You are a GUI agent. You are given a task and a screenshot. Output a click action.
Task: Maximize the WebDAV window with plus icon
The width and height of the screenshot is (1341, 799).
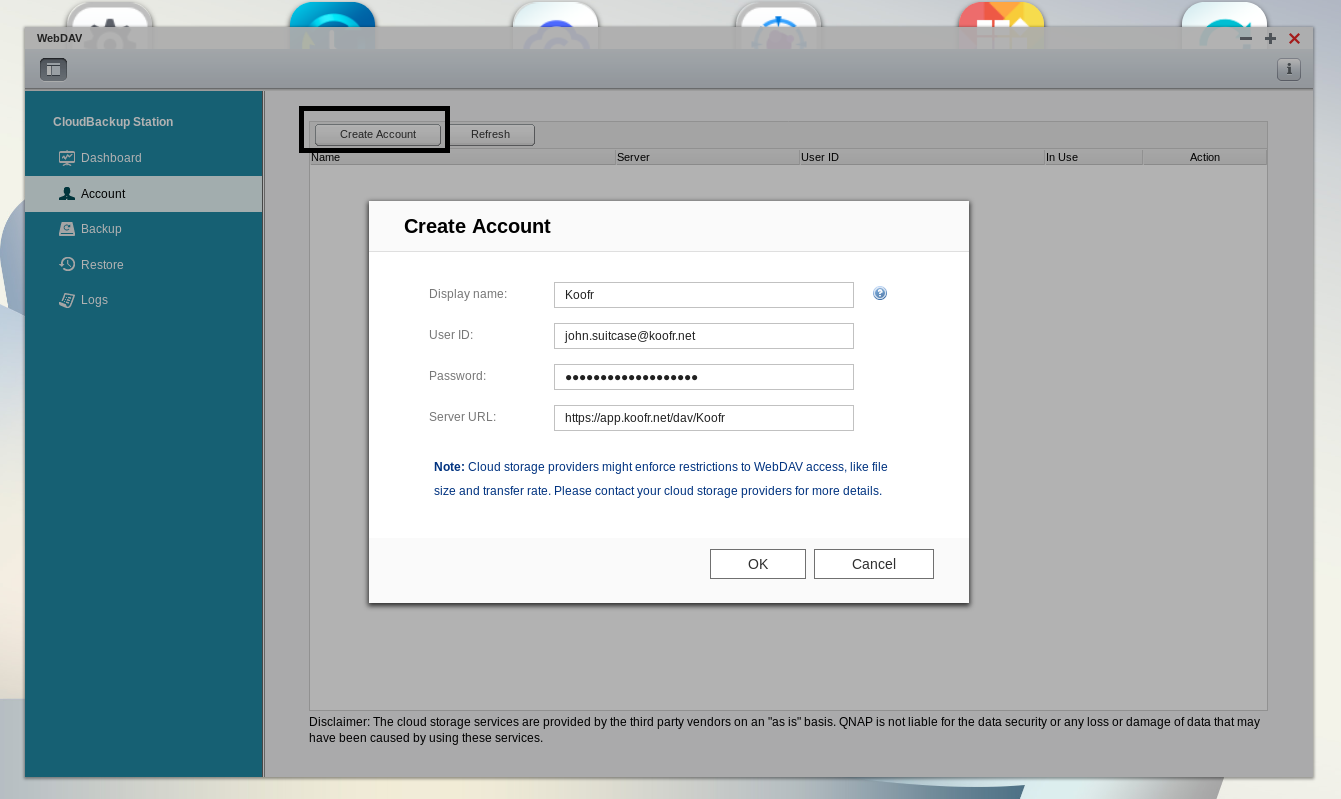coord(1270,39)
